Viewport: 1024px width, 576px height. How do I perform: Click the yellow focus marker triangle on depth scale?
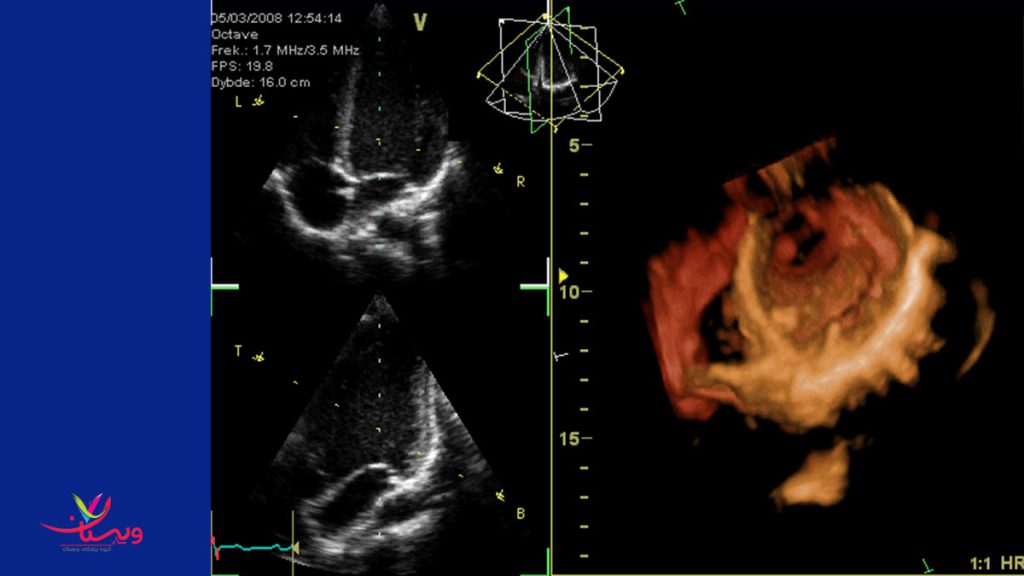(564, 275)
